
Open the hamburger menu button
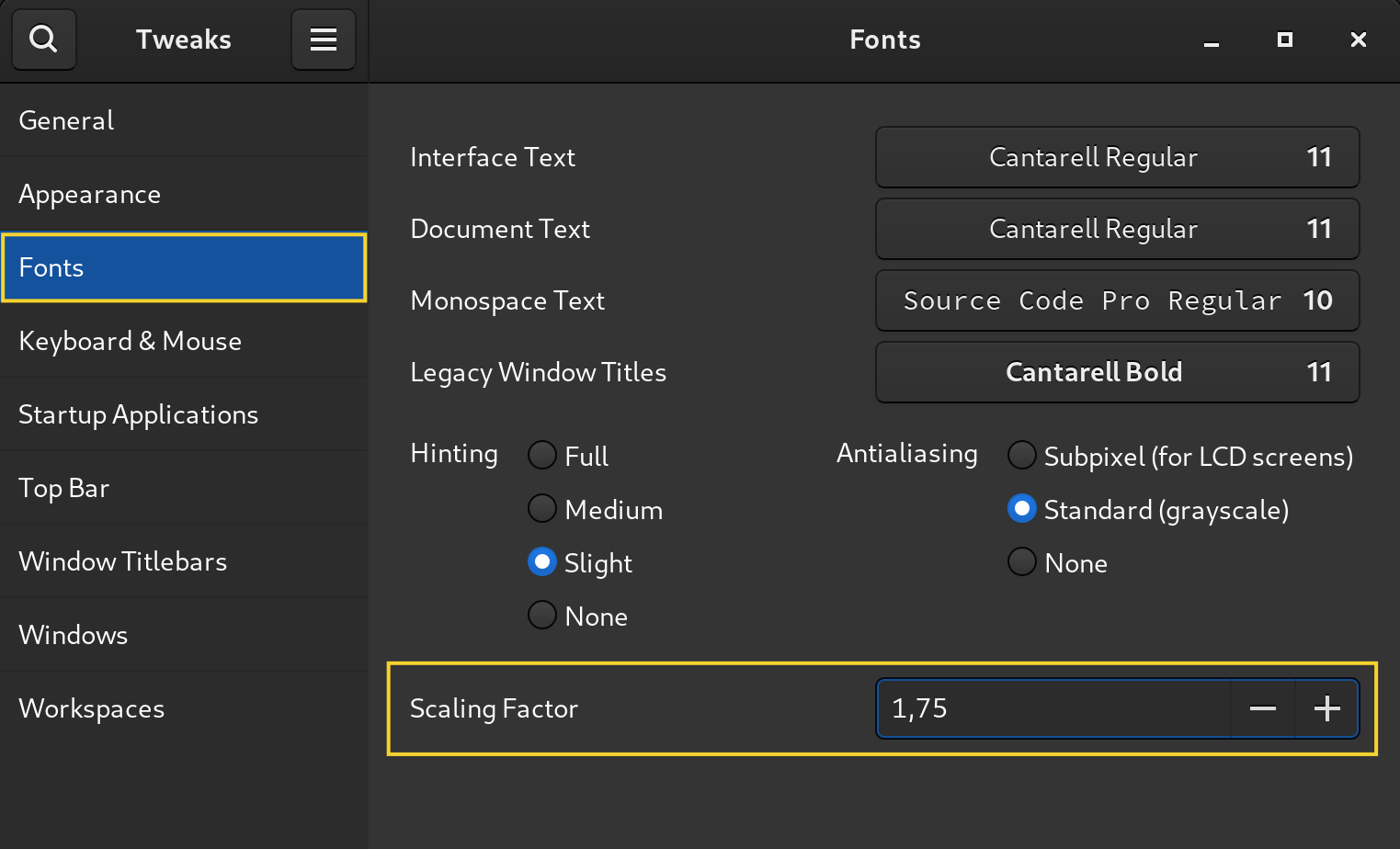click(x=323, y=40)
